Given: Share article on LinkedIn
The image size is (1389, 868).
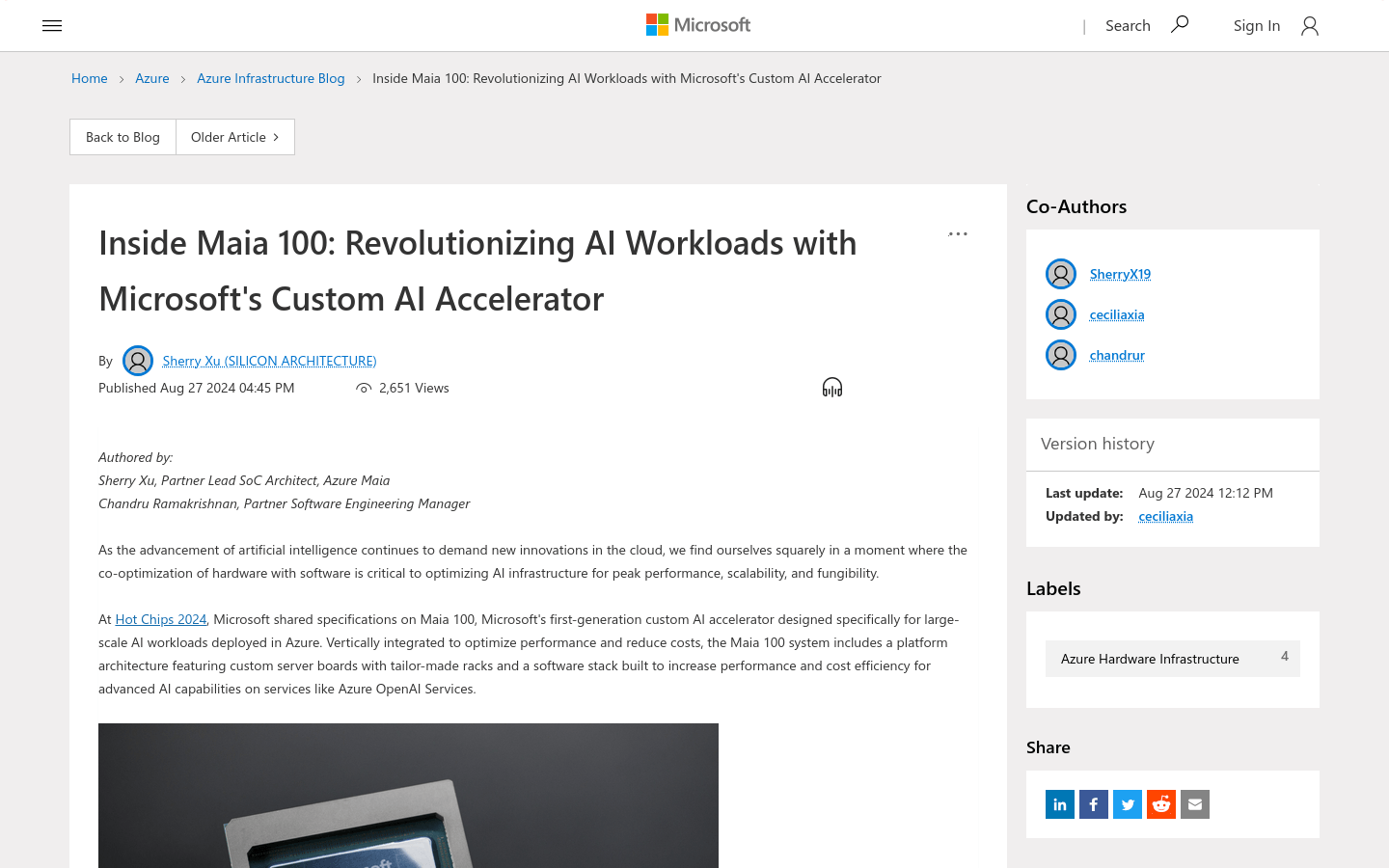Looking at the screenshot, I should [x=1060, y=804].
